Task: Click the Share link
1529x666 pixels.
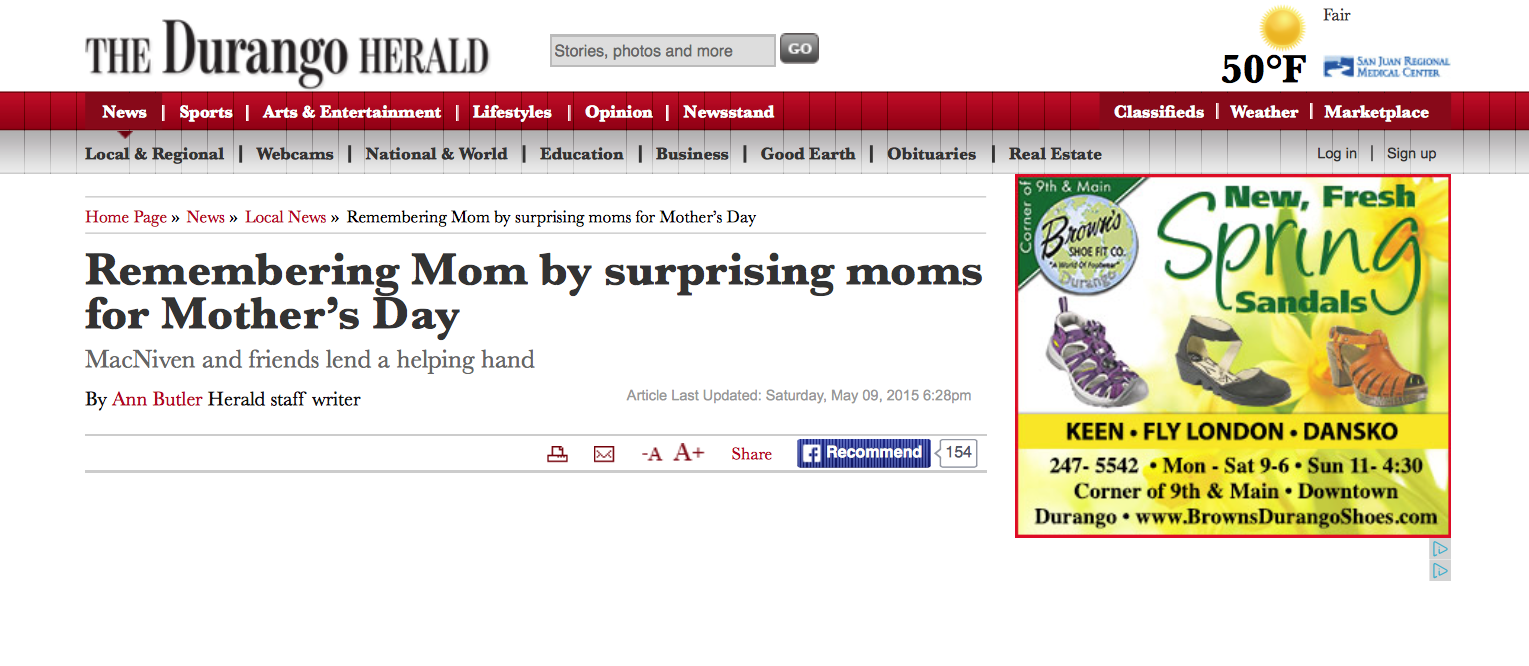Action: click(x=751, y=454)
